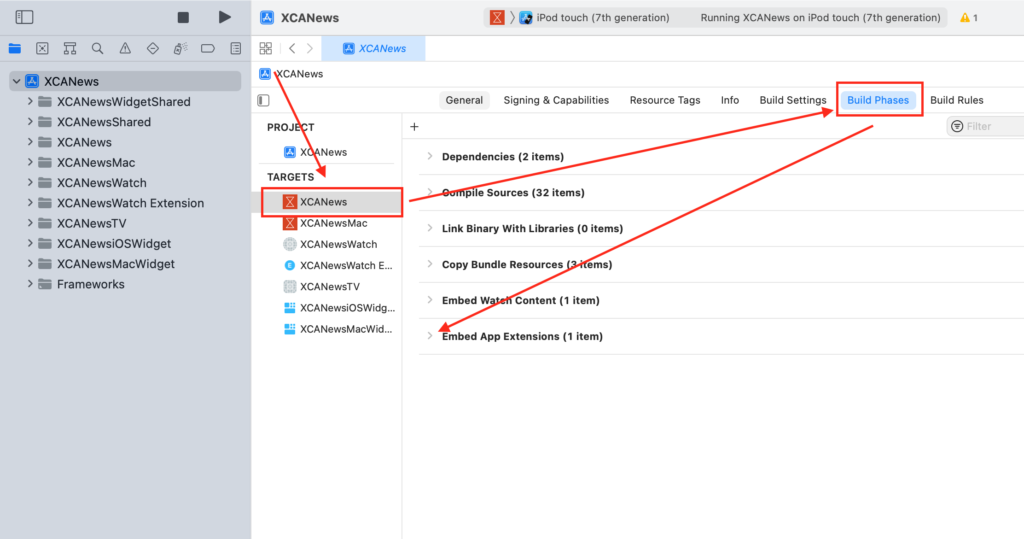
Task: Select the XCANewsMacWidget target
Action: pos(338,329)
